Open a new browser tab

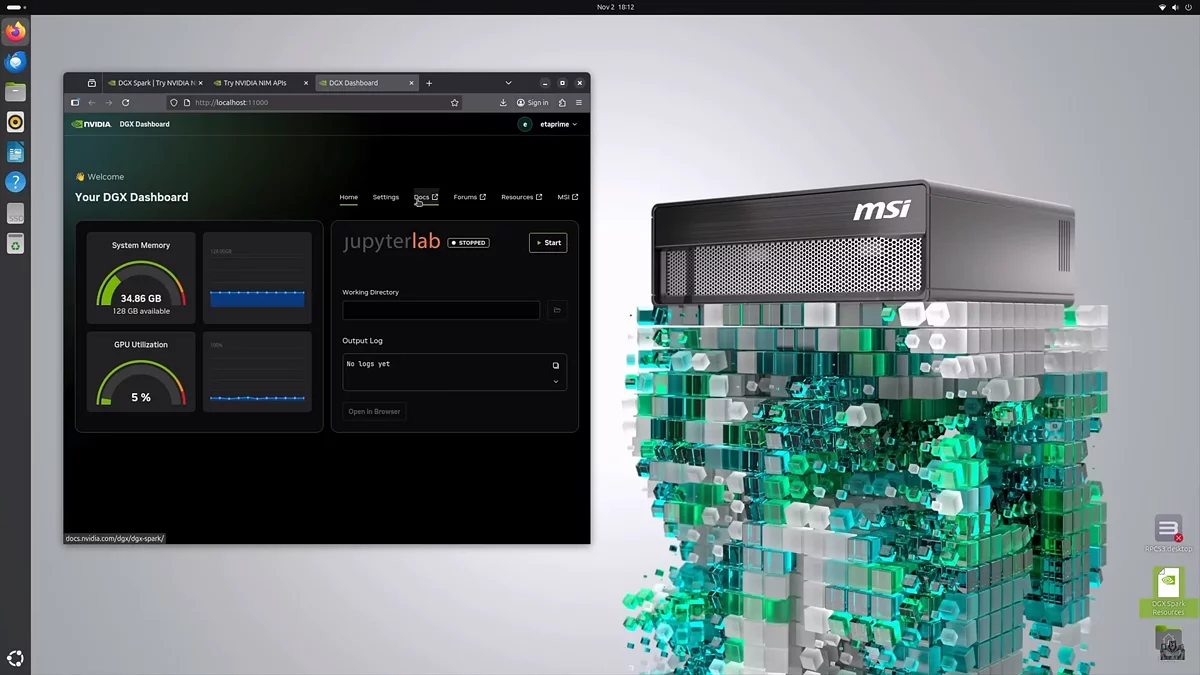[x=429, y=83]
